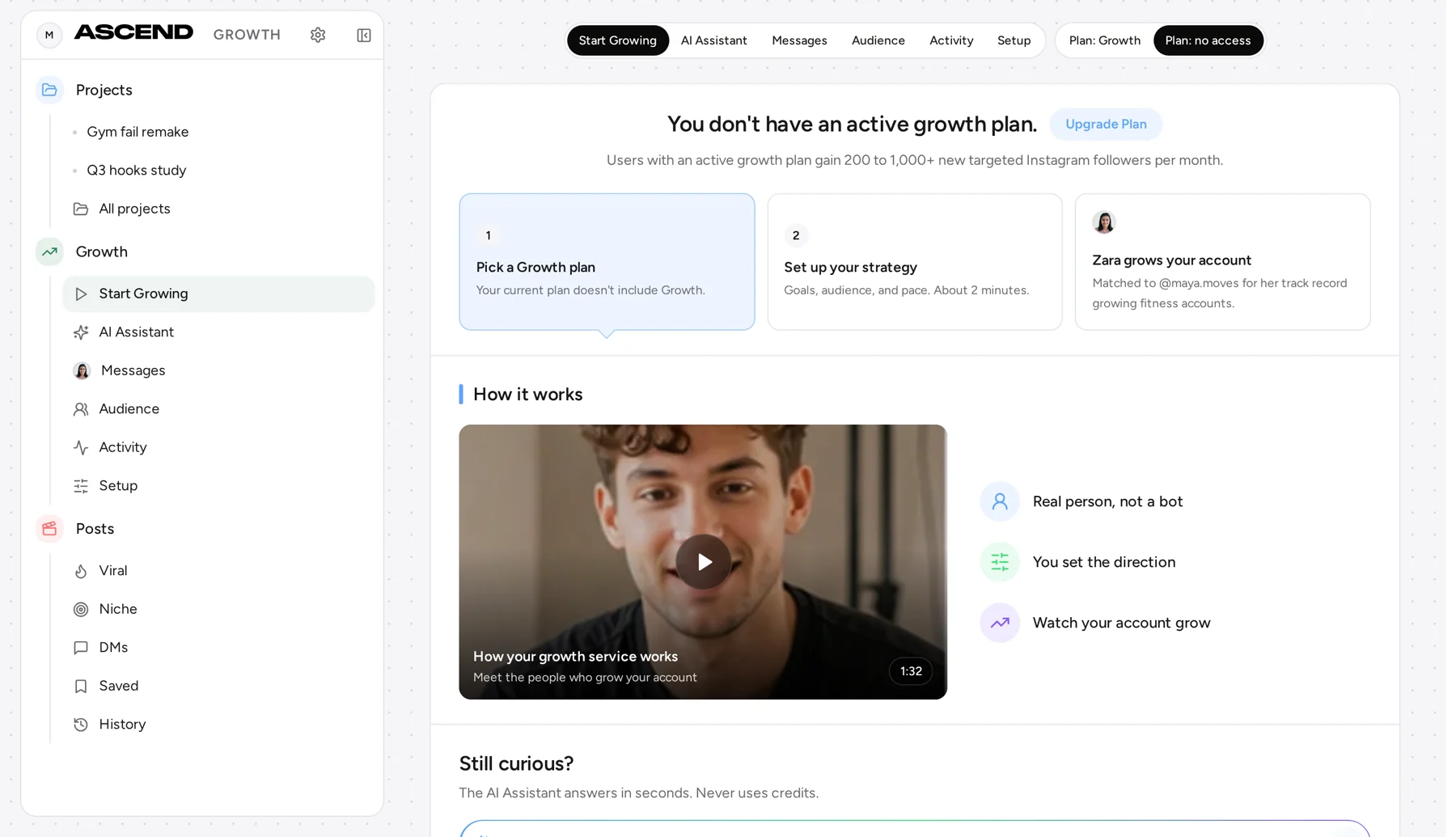
Task: Switch to the AI Assistant top tab
Action: 714,40
